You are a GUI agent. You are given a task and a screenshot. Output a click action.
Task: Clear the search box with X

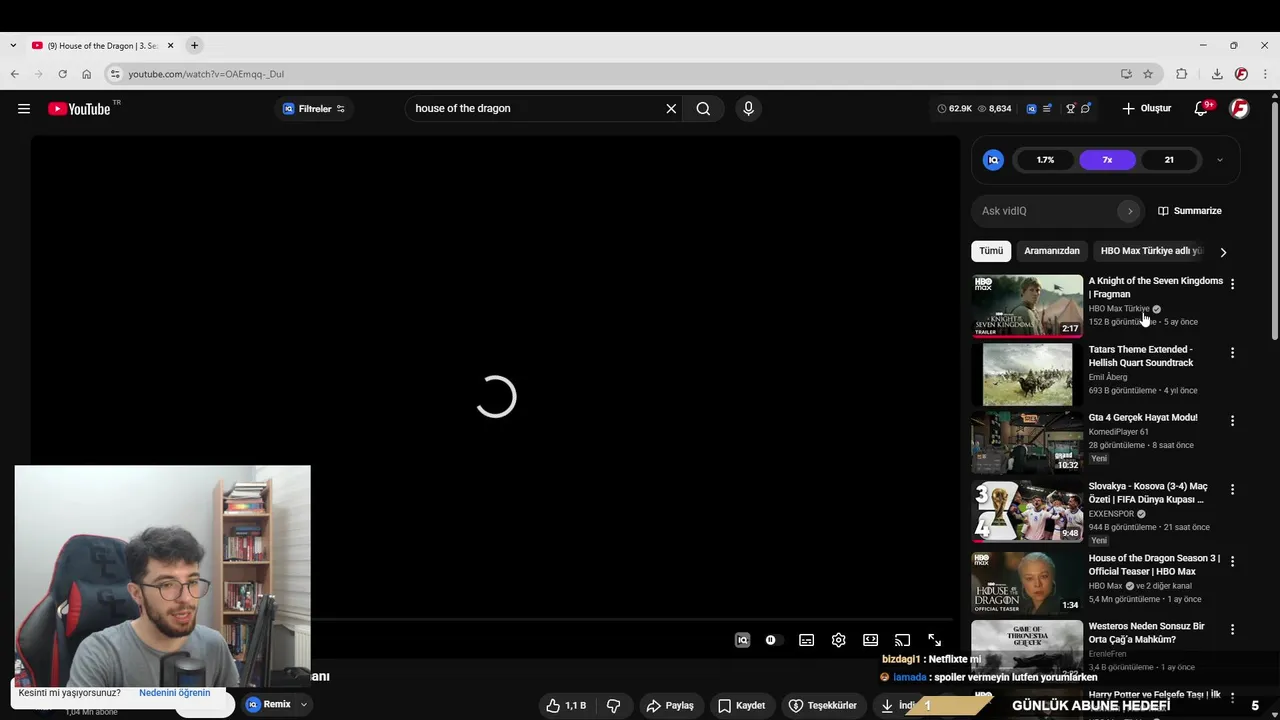671,109
